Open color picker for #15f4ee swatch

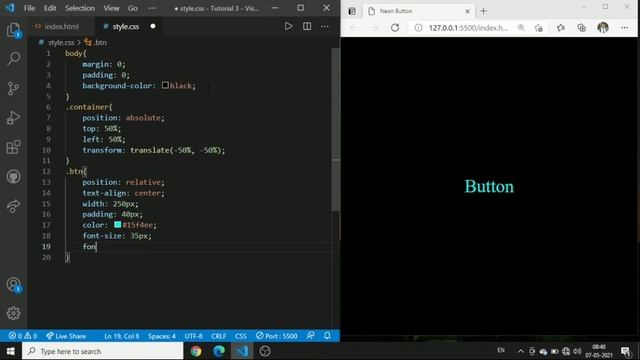click(x=118, y=224)
